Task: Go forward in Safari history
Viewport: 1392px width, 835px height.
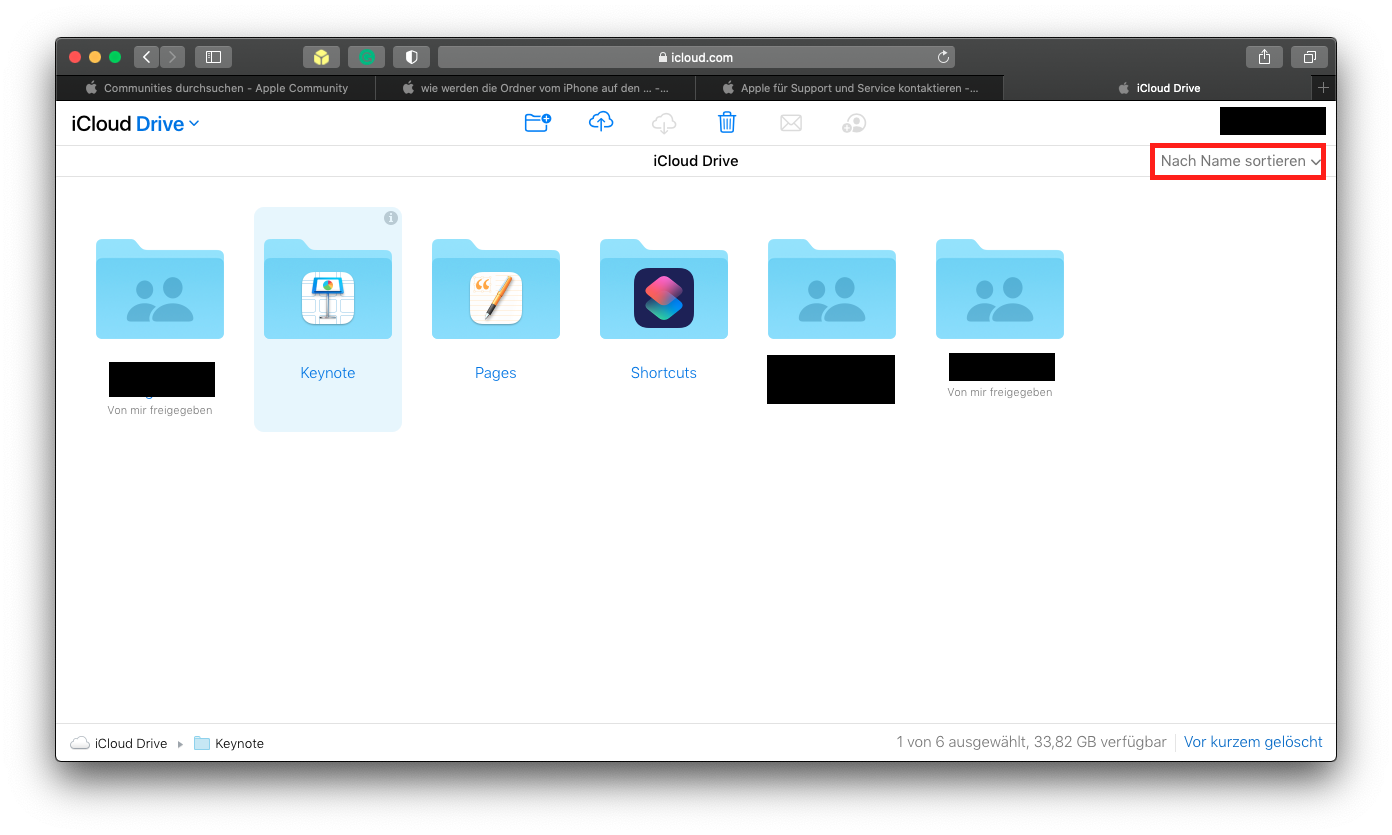Action: pyautogui.click(x=173, y=57)
